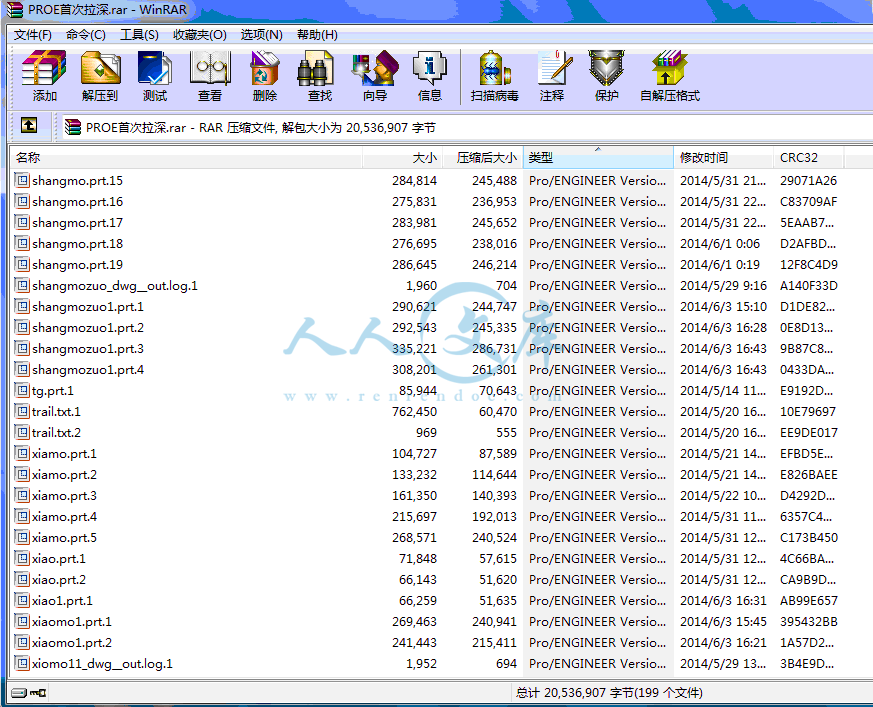Run 扫描病毒 (Virus Scan) tool

pyautogui.click(x=494, y=75)
